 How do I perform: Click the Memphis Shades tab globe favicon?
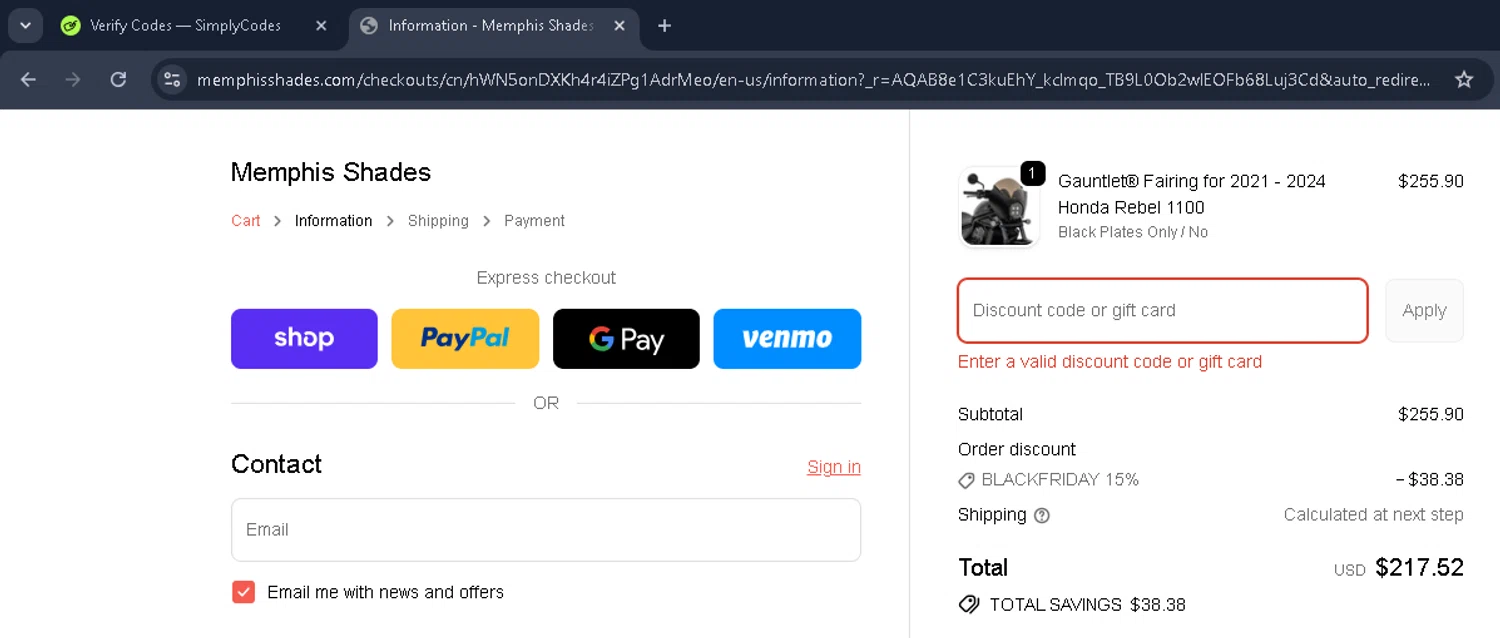[x=368, y=26]
